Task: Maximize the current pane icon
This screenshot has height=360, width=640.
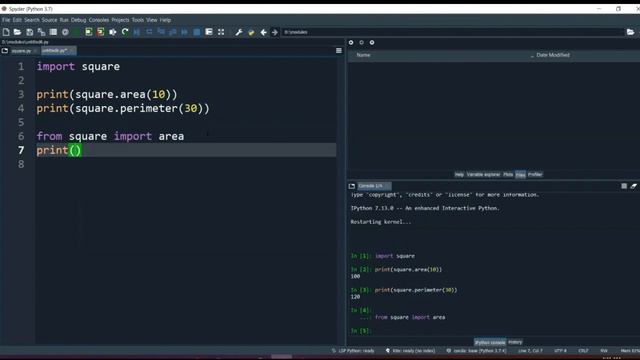Action: [209, 32]
